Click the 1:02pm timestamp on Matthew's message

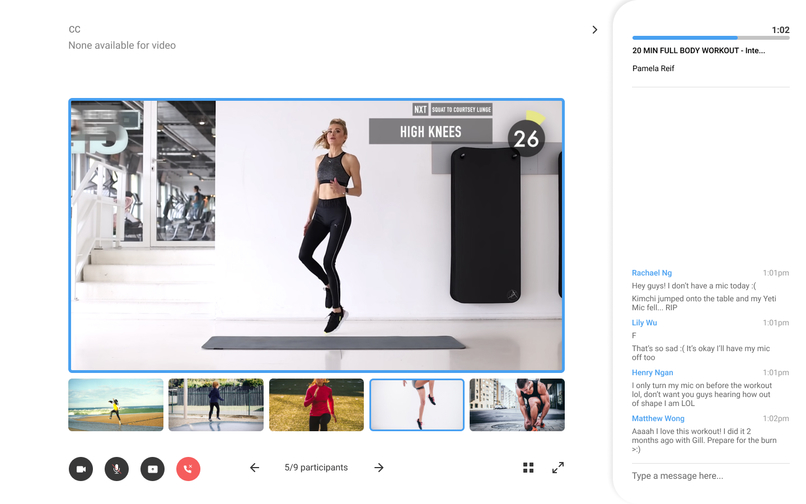pos(776,418)
